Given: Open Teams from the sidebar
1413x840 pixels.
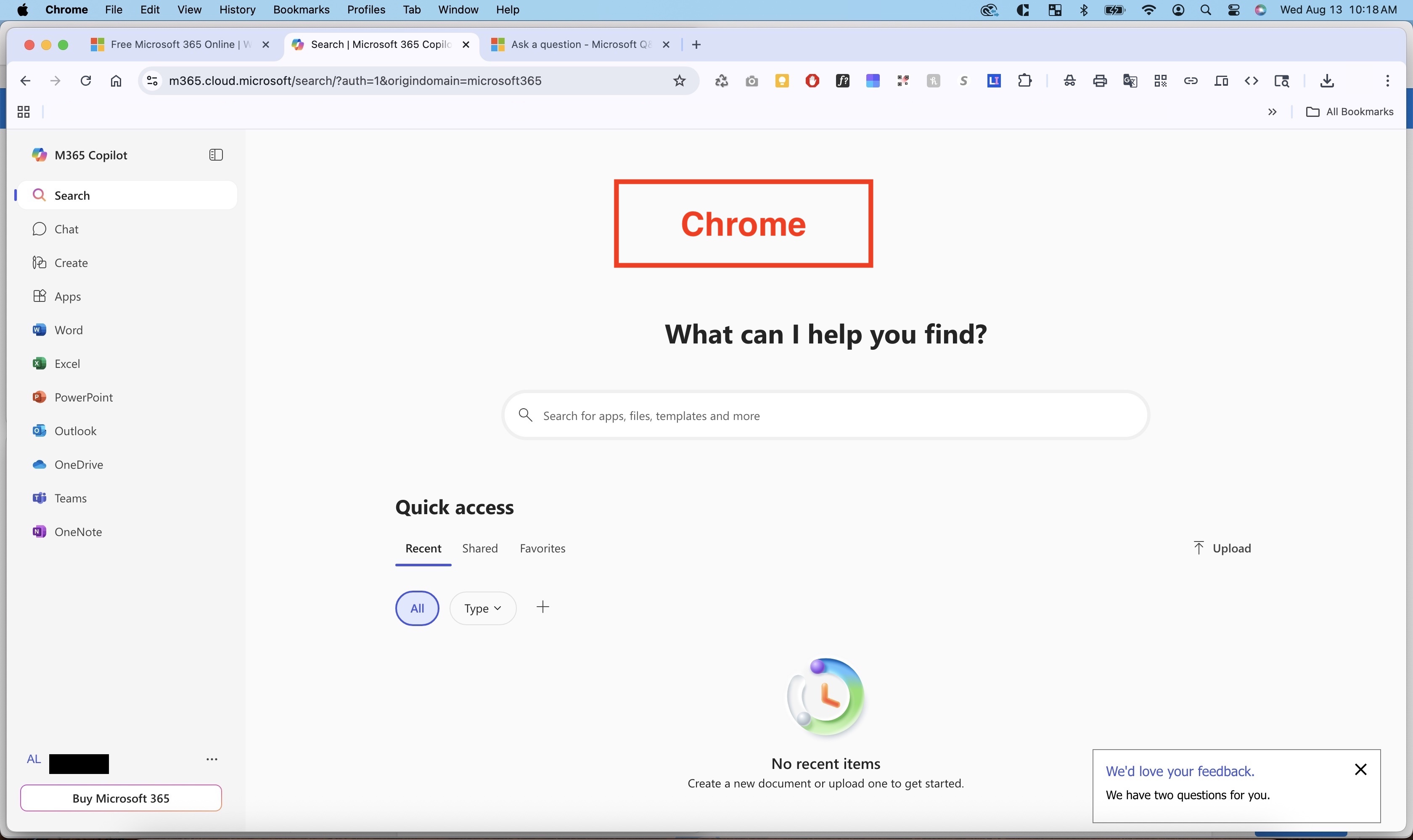Looking at the screenshot, I should click(71, 497).
